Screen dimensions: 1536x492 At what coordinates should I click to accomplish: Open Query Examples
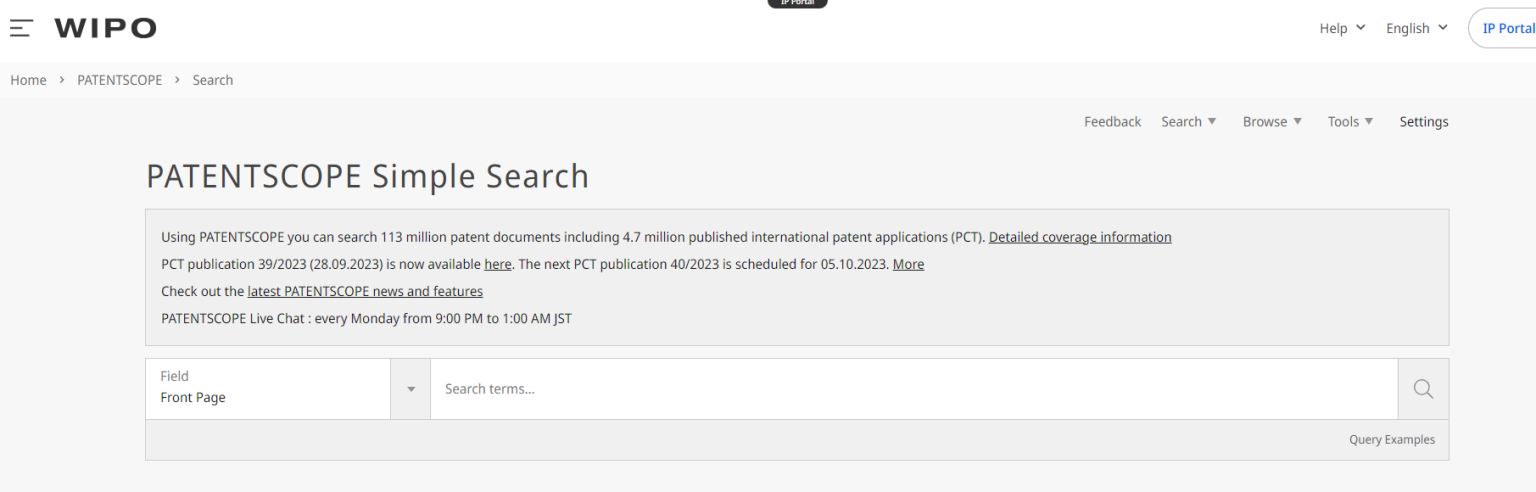click(1391, 440)
